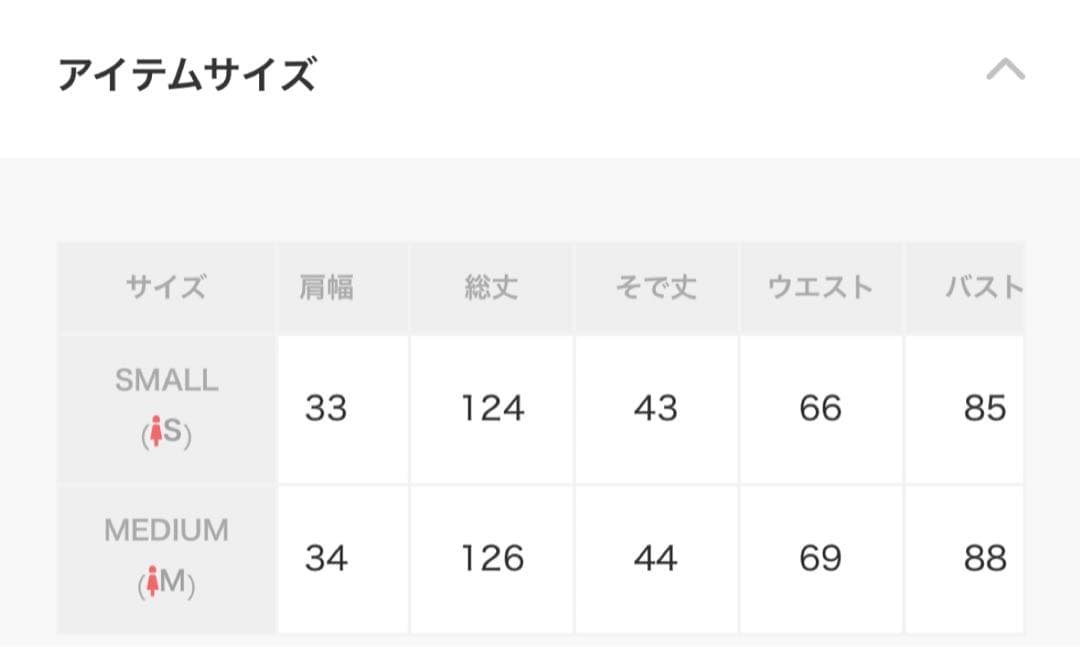Select the バスト column header

pos(984,287)
